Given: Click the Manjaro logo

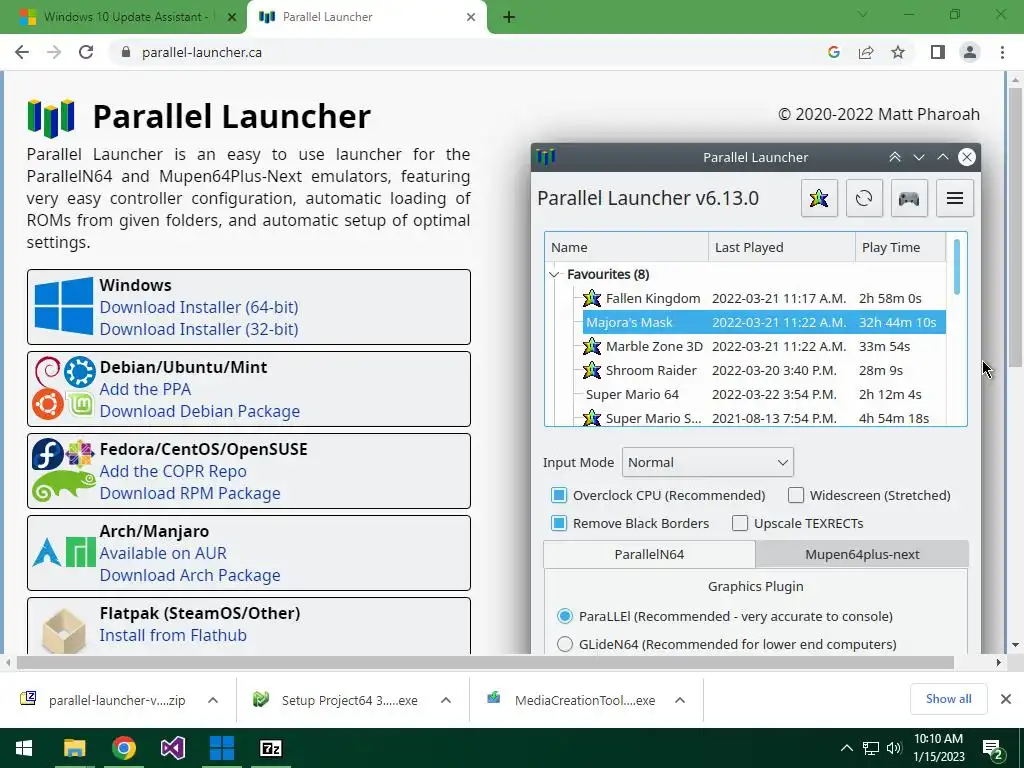Looking at the screenshot, I should pyautogui.click(x=80, y=552).
